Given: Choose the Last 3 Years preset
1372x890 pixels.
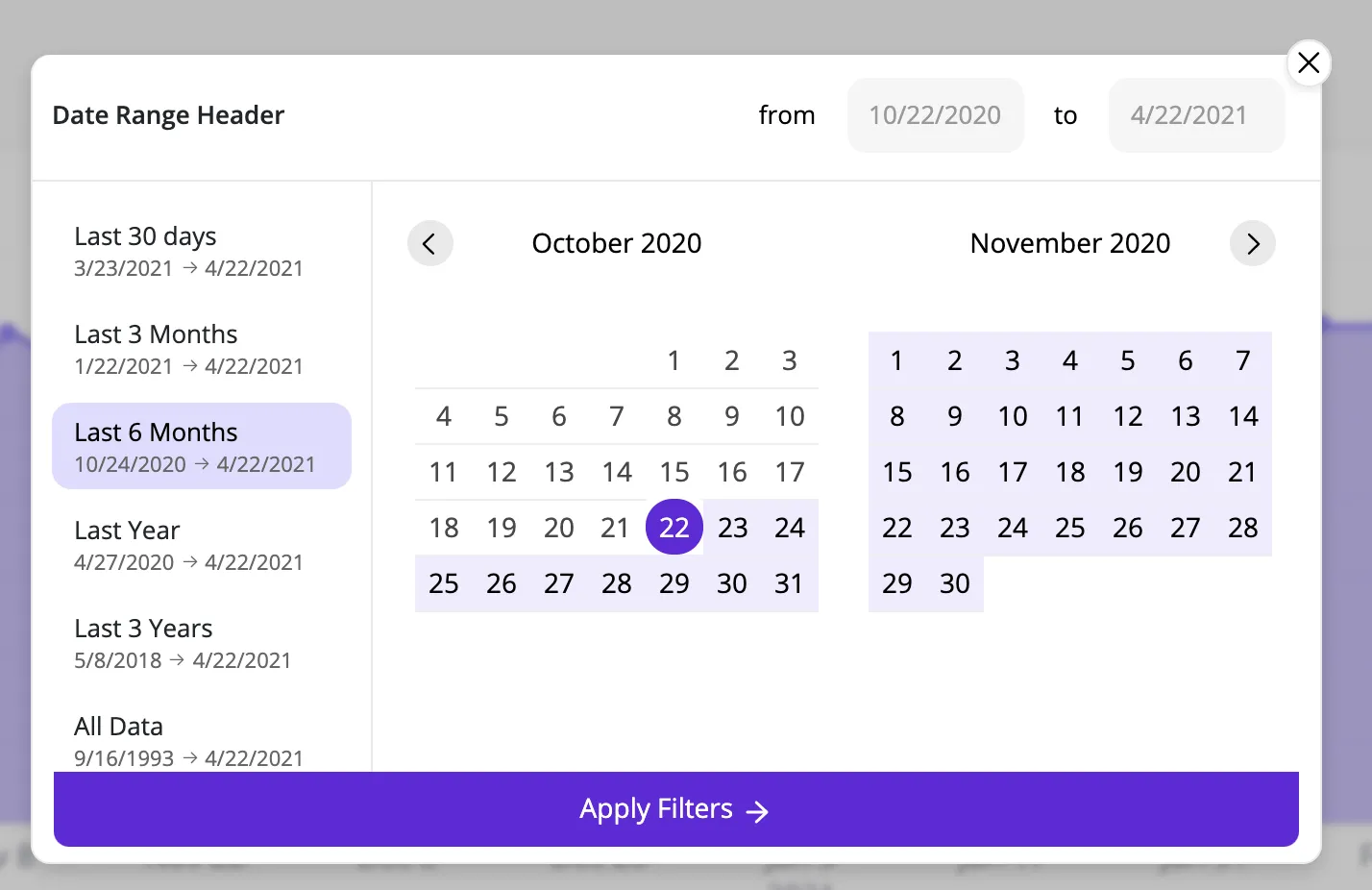Looking at the screenshot, I should (x=202, y=643).
